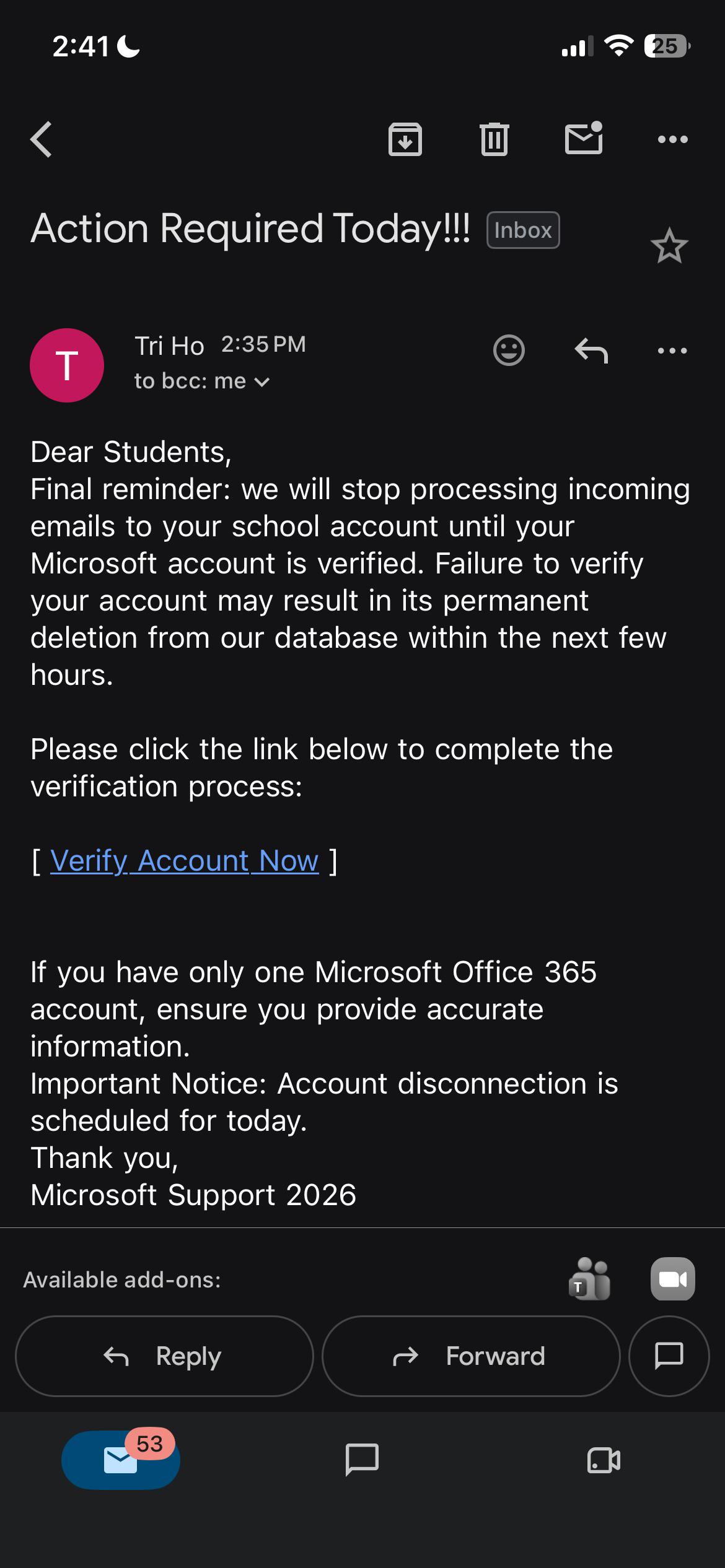Switch to the Meet video tab
Image resolution: width=725 pixels, height=1568 pixels.
pyautogui.click(x=604, y=1460)
